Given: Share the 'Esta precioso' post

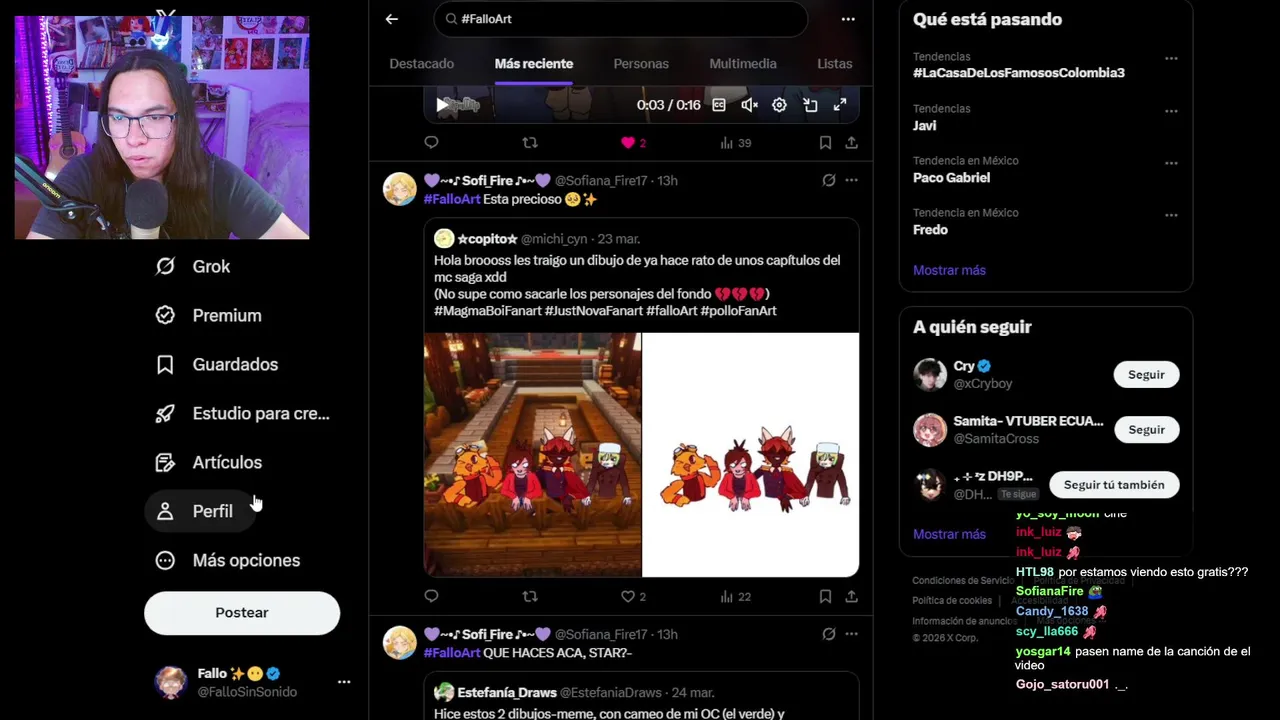Looking at the screenshot, I should pos(851,596).
